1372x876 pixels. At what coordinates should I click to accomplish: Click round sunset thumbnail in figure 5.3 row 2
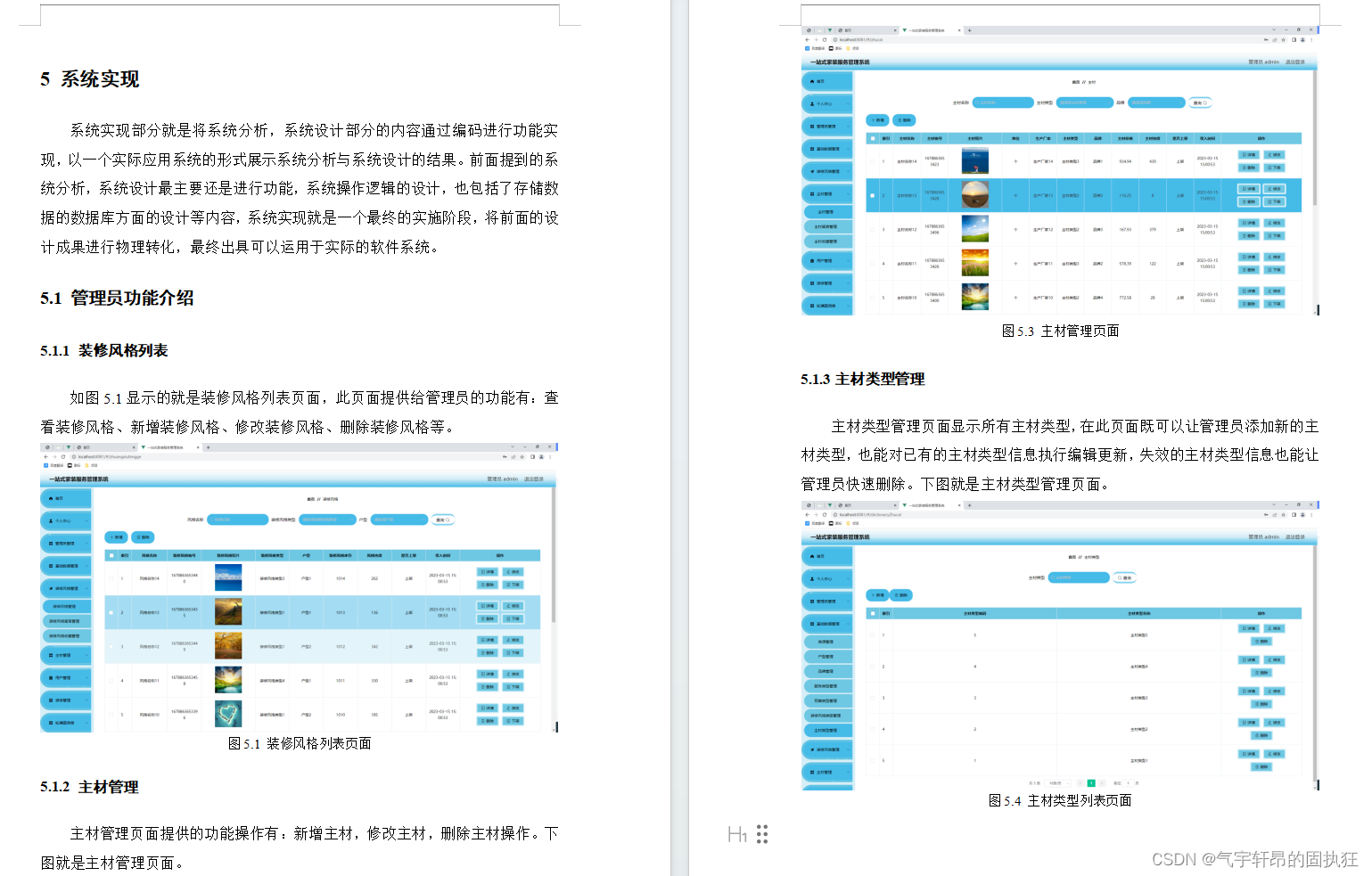coord(975,194)
